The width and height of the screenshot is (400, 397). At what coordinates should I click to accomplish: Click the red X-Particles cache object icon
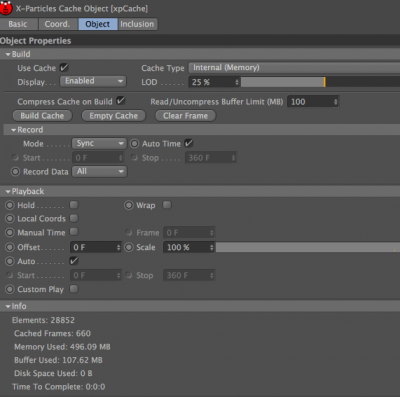6,8
